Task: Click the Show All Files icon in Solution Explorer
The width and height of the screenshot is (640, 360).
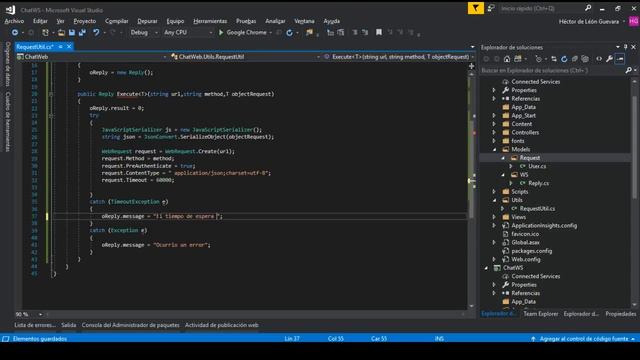Action: tap(585, 59)
